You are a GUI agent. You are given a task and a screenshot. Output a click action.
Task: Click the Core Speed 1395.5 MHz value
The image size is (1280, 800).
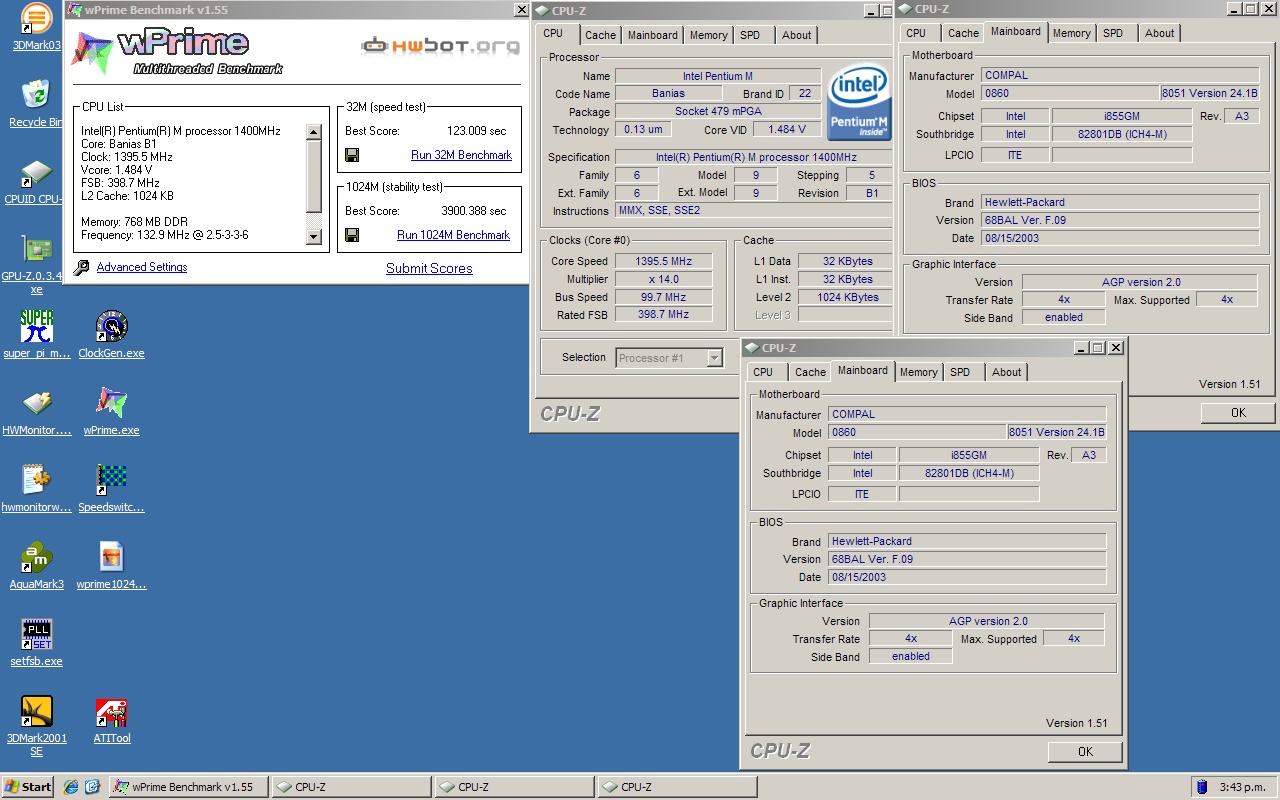pos(663,261)
